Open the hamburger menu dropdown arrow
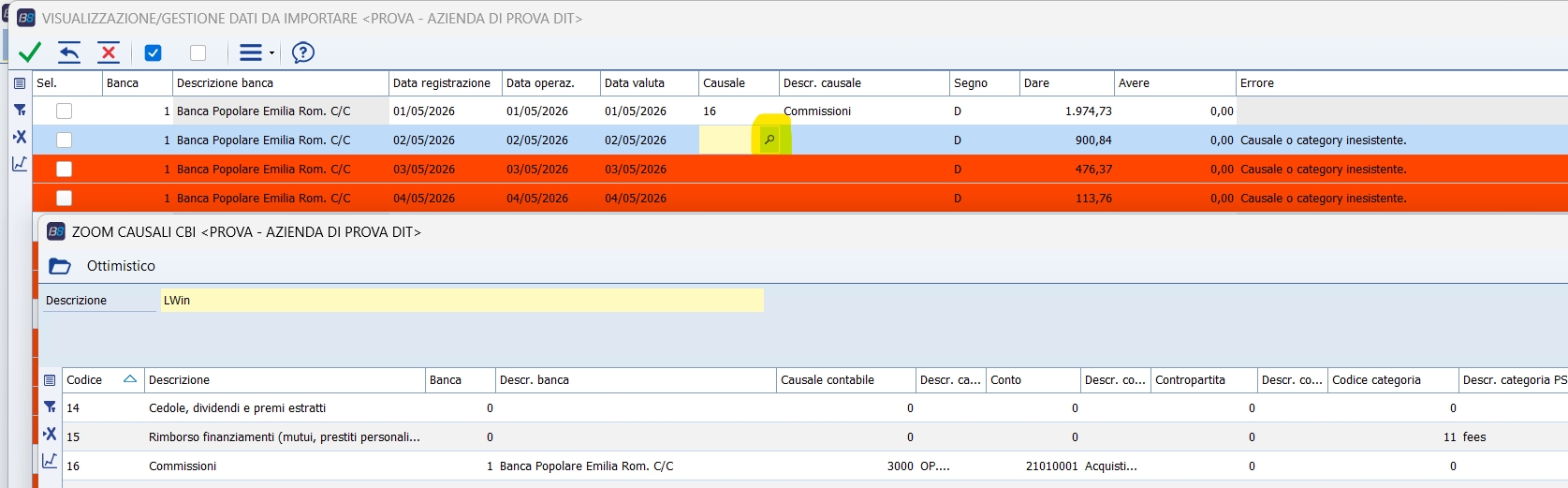The width and height of the screenshot is (1568, 488). pos(271,53)
